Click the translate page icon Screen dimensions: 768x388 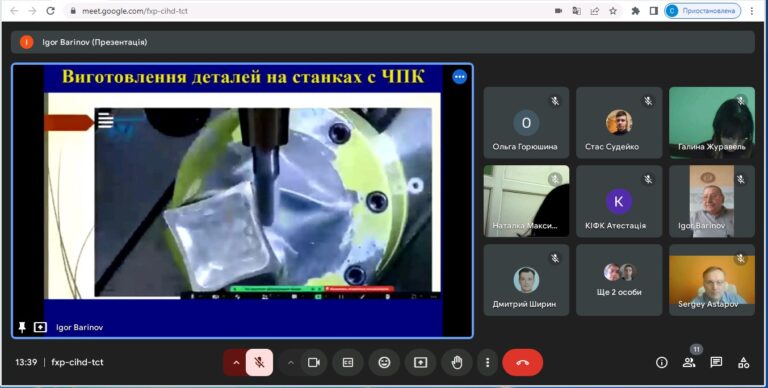point(576,11)
